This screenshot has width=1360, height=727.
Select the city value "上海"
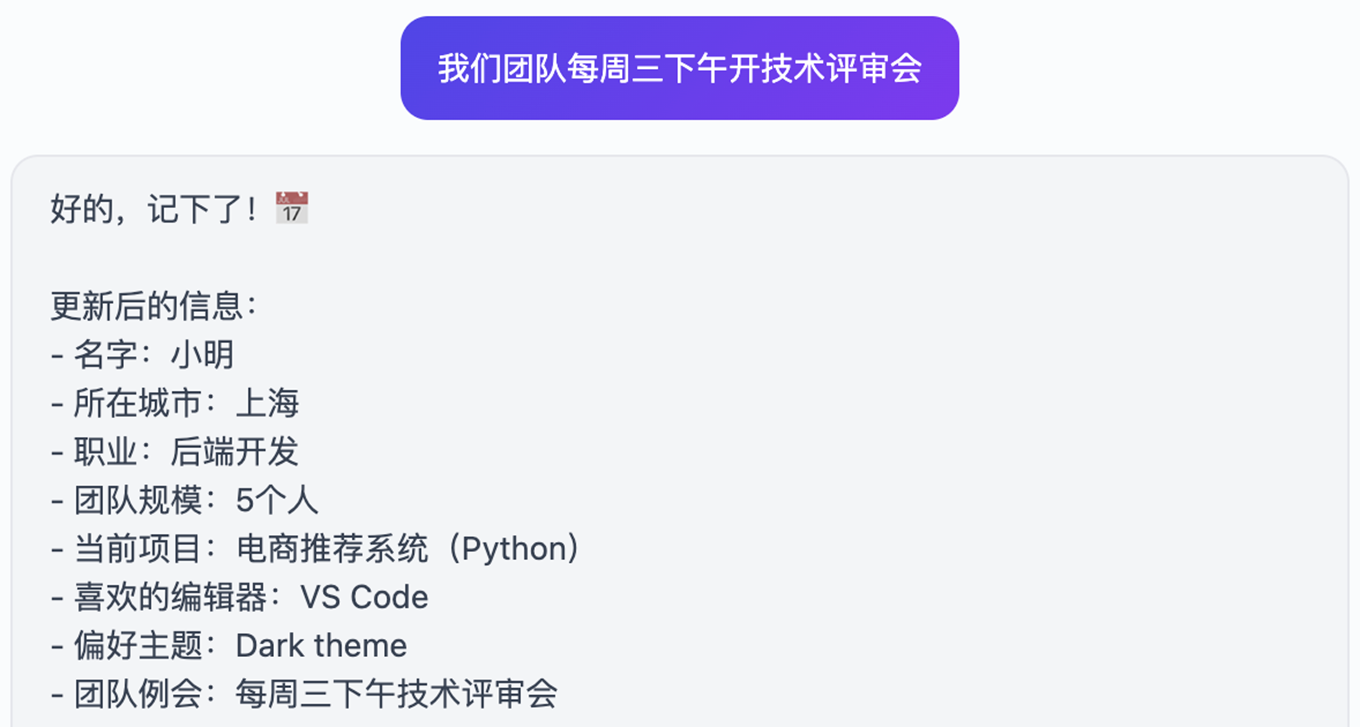point(267,403)
